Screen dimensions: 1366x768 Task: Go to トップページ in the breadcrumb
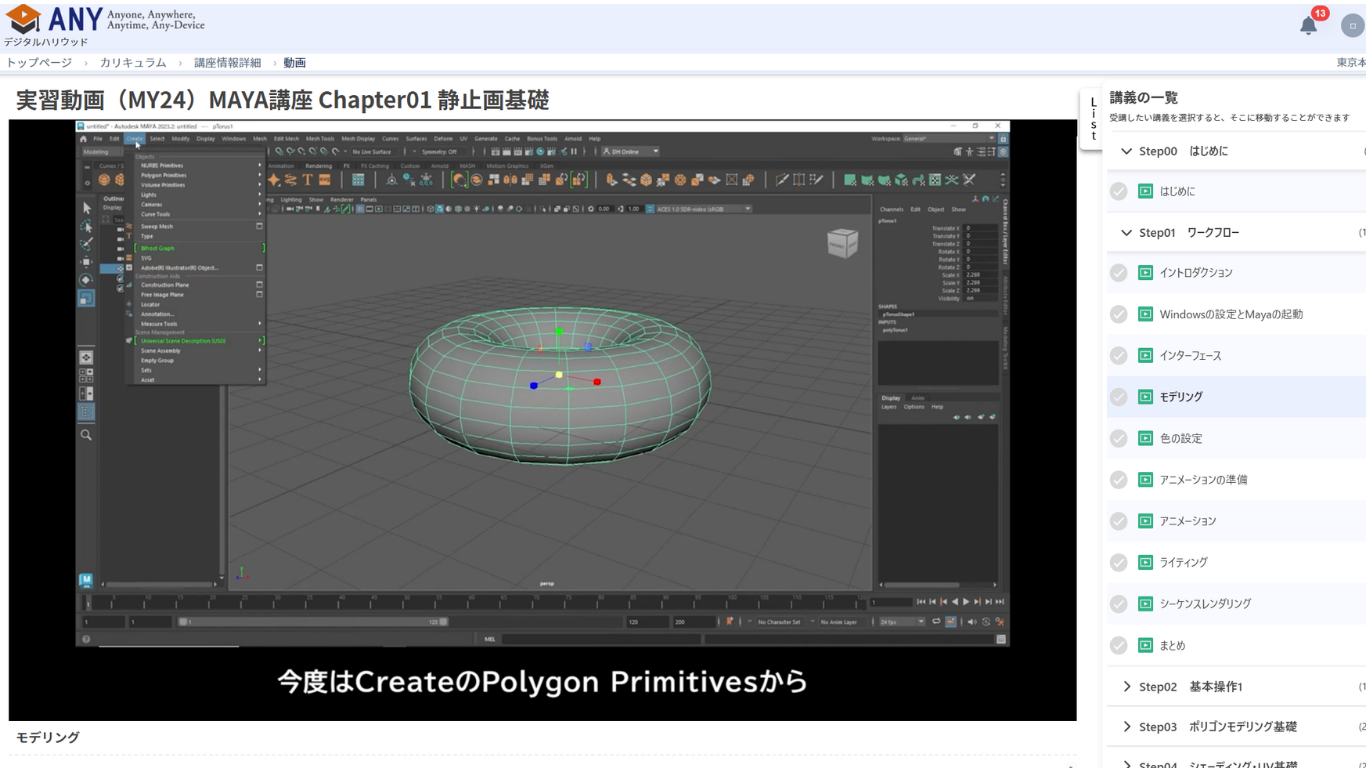[39, 63]
